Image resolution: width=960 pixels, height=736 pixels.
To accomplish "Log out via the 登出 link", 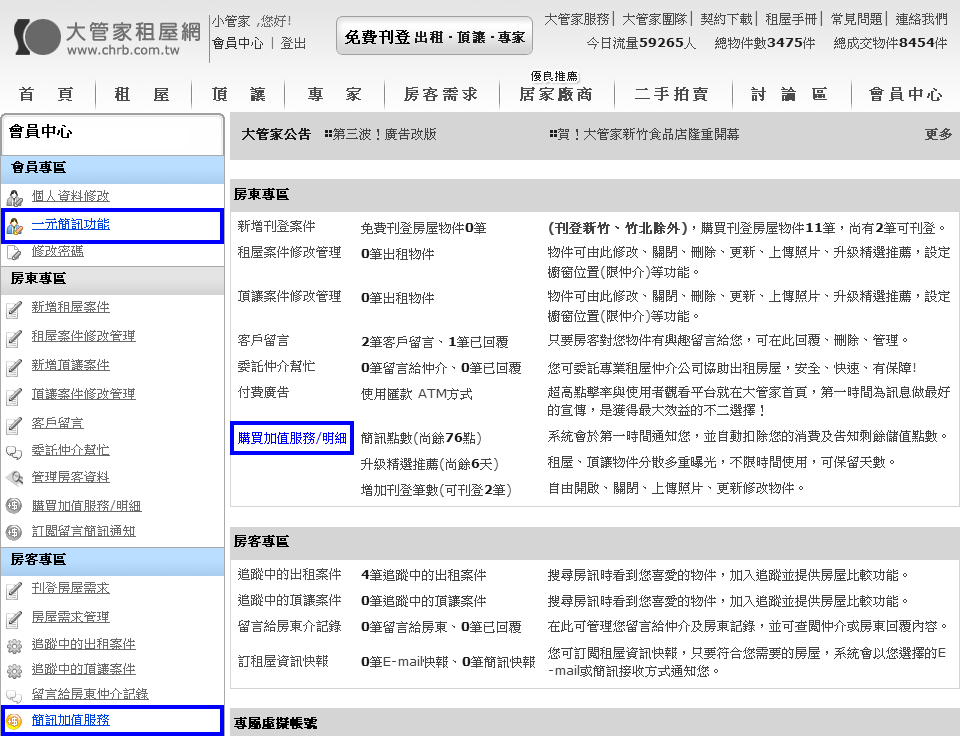I will [293, 43].
